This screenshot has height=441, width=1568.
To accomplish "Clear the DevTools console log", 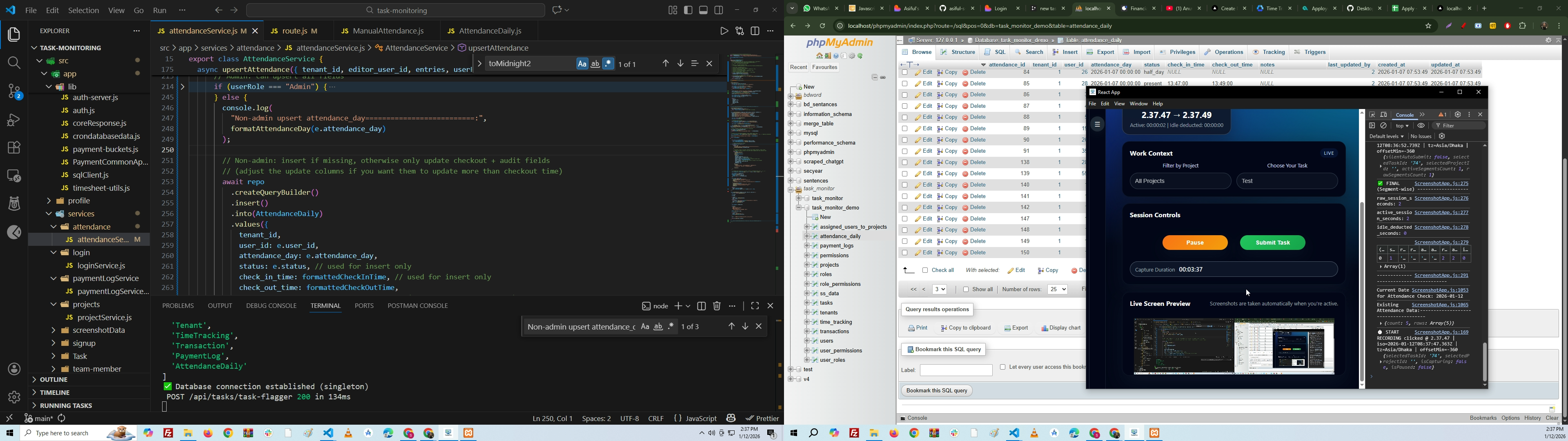I will coord(1383,125).
